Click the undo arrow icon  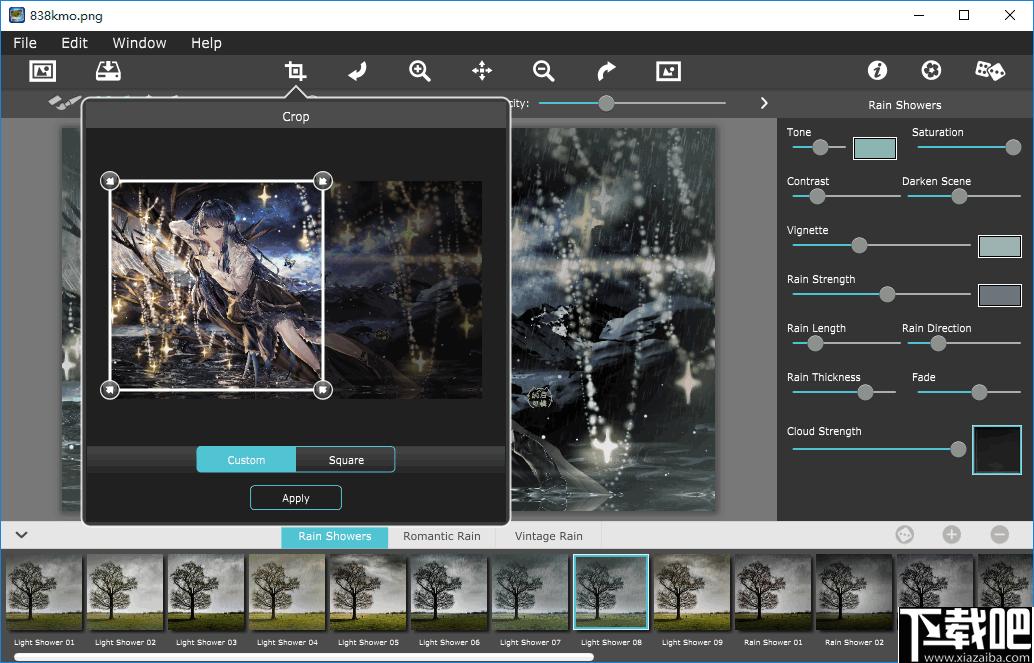coord(357,71)
